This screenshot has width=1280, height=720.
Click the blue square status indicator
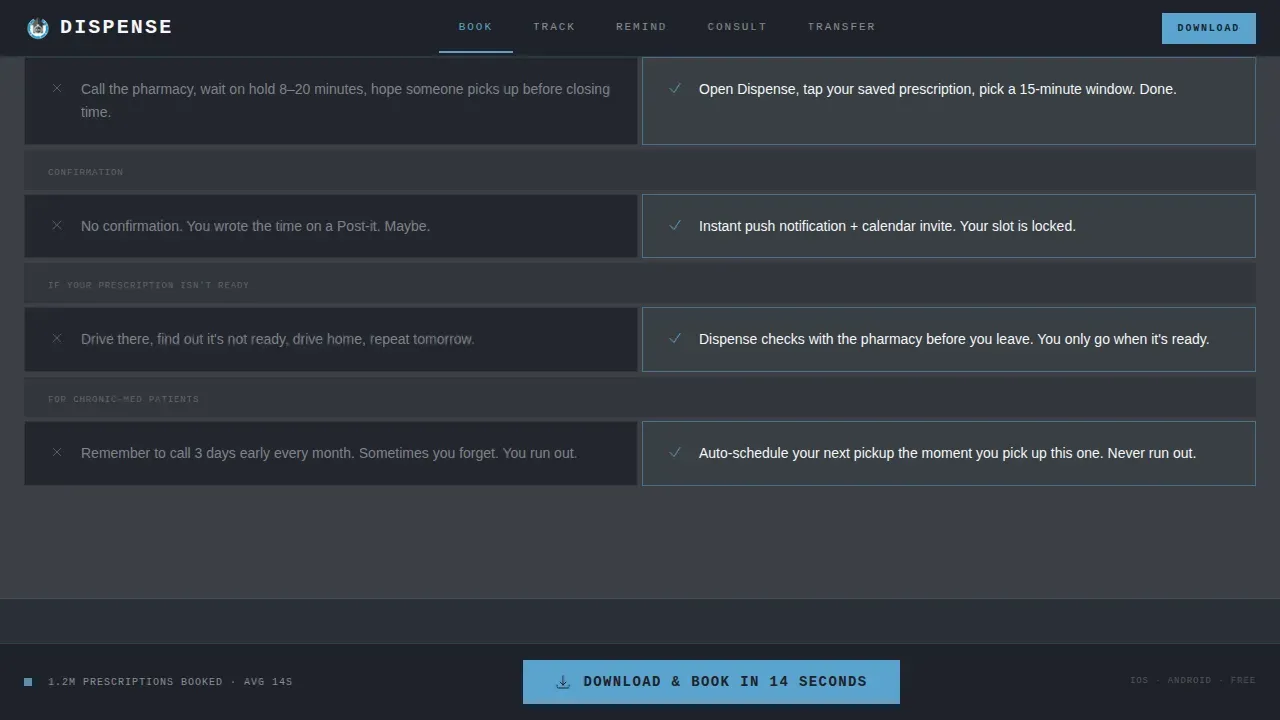coord(28,682)
